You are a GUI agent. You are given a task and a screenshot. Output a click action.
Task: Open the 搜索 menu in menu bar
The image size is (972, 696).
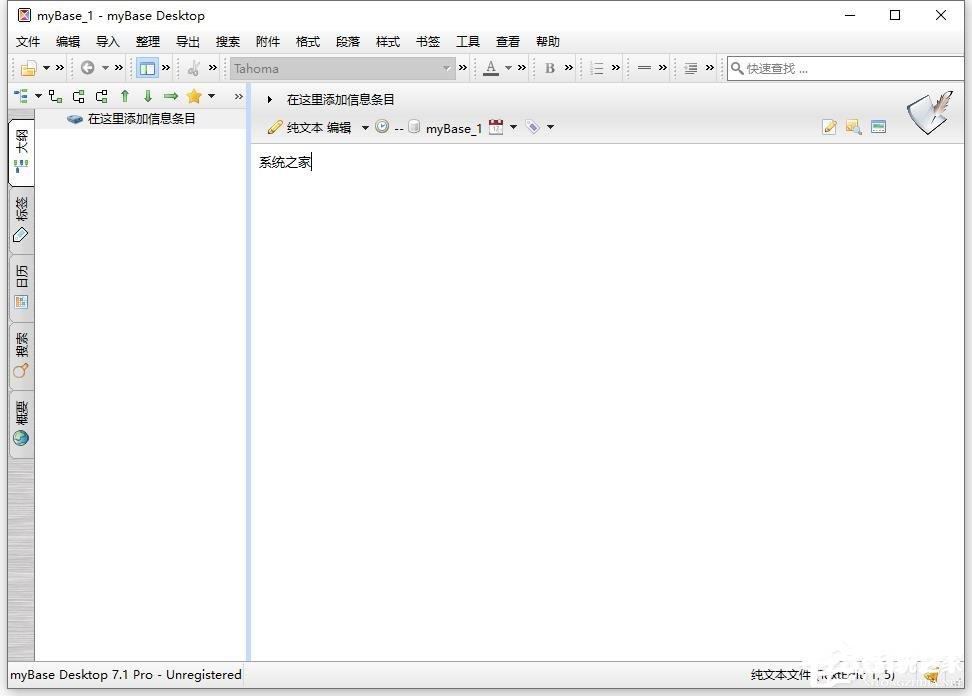click(x=228, y=42)
